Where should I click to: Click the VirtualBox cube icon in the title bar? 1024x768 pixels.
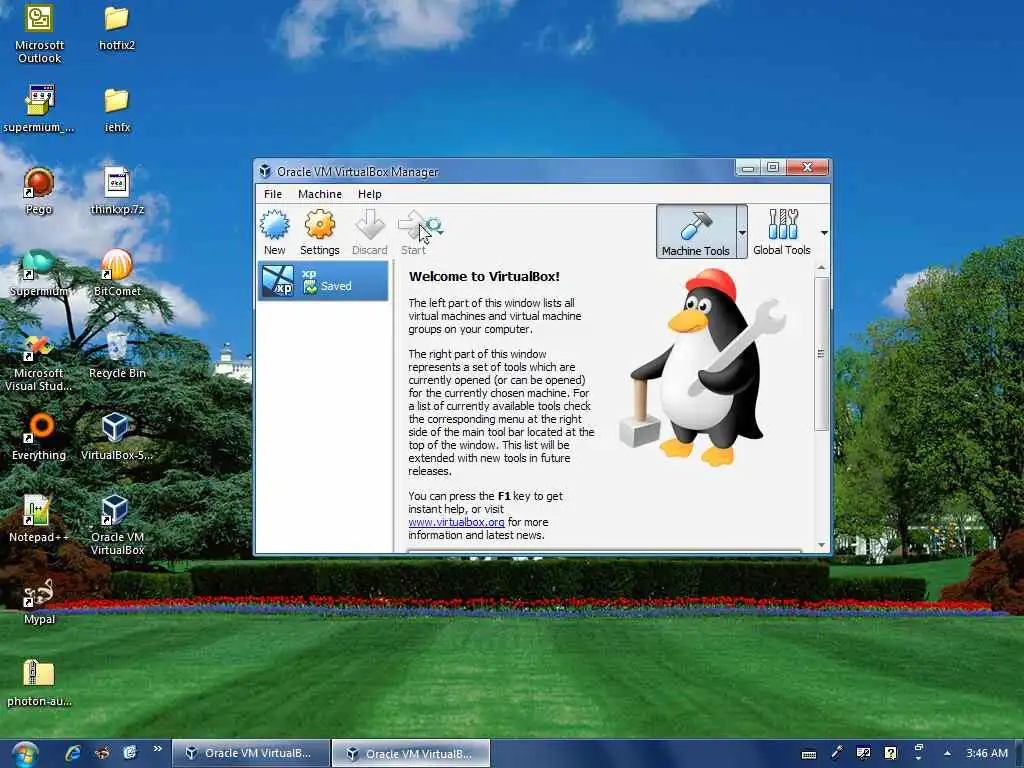tap(264, 172)
